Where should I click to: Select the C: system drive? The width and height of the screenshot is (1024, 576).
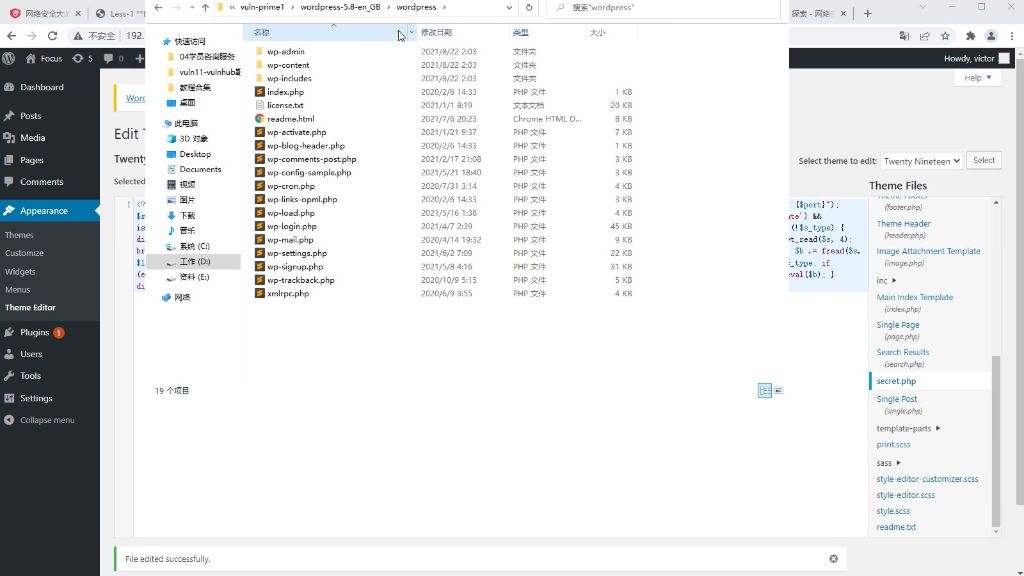click(x=194, y=246)
